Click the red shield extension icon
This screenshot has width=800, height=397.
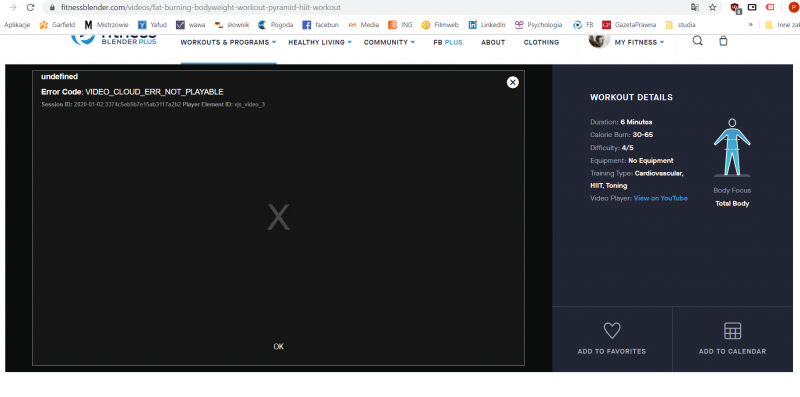[x=735, y=8]
